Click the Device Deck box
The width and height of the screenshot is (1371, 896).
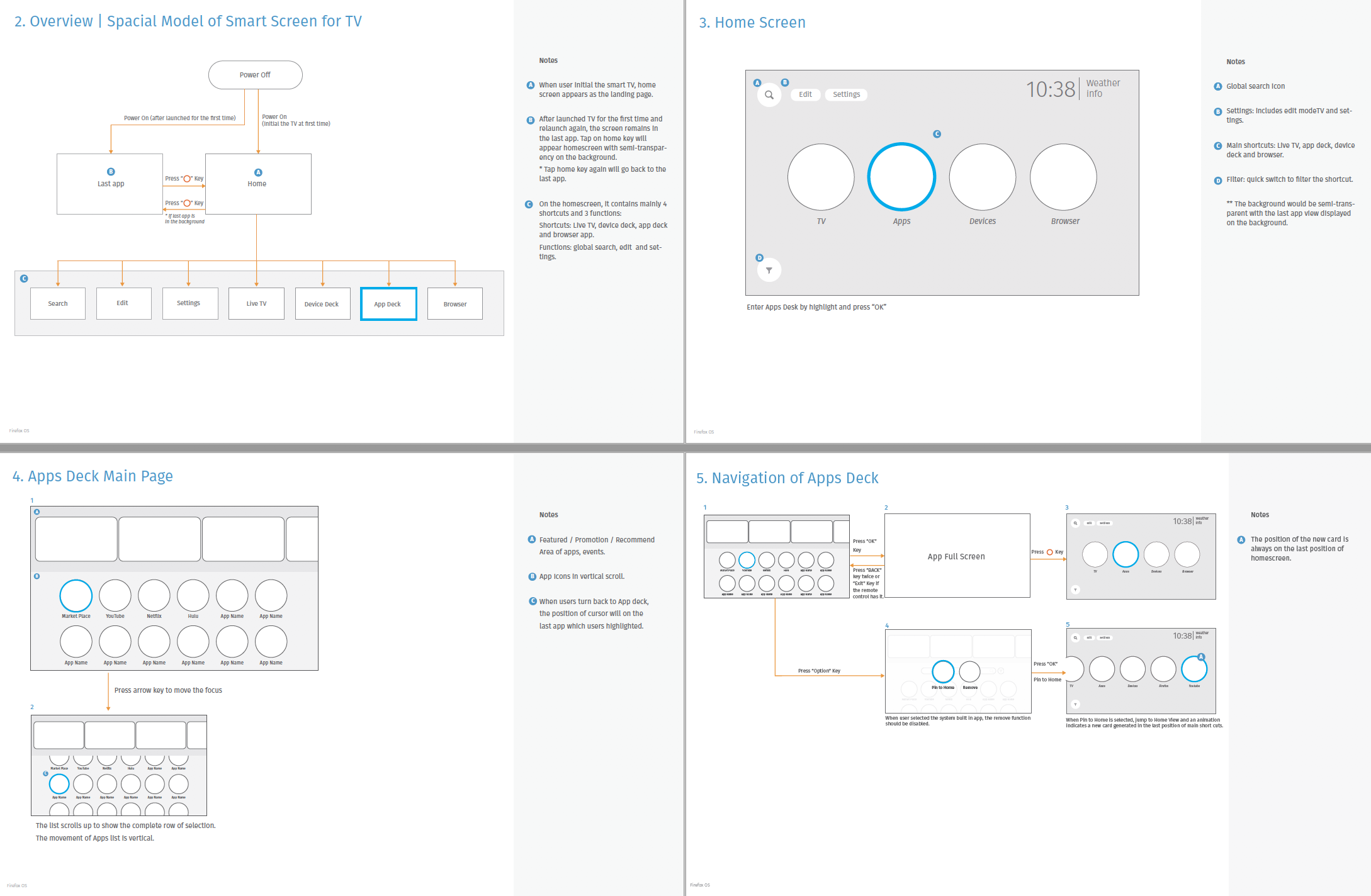(x=322, y=304)
